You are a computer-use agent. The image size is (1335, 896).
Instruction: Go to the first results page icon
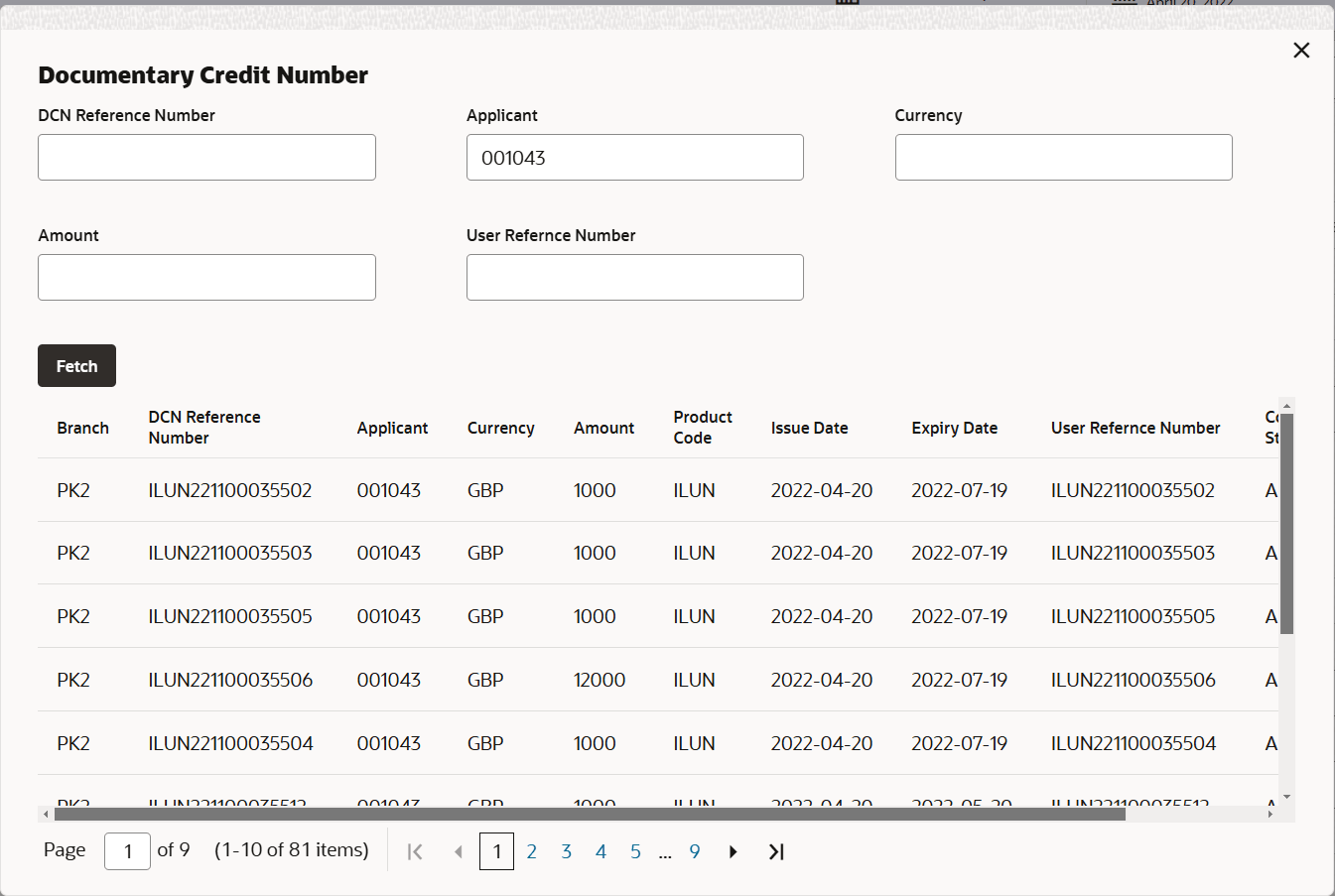(x=415, y=851)
